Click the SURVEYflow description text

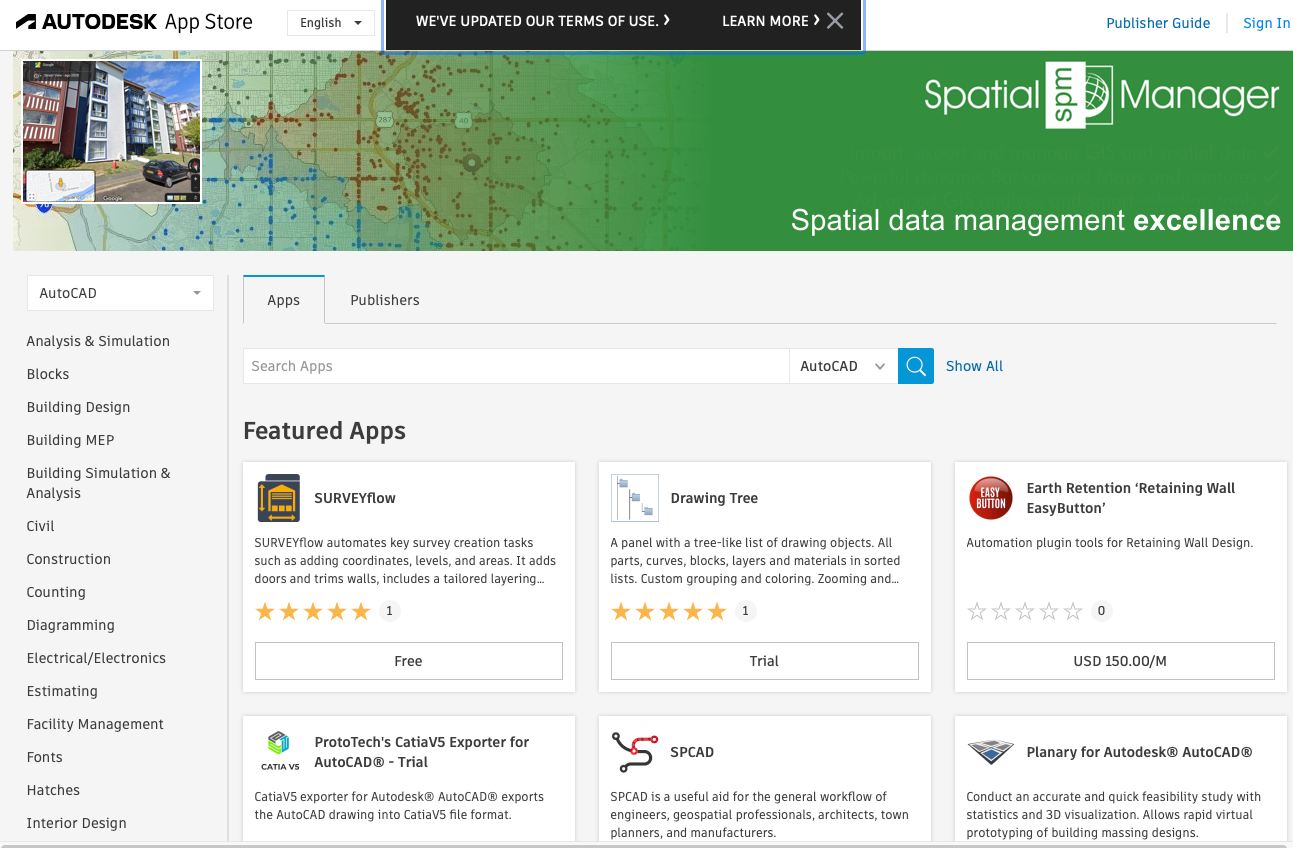click(406, 561)
